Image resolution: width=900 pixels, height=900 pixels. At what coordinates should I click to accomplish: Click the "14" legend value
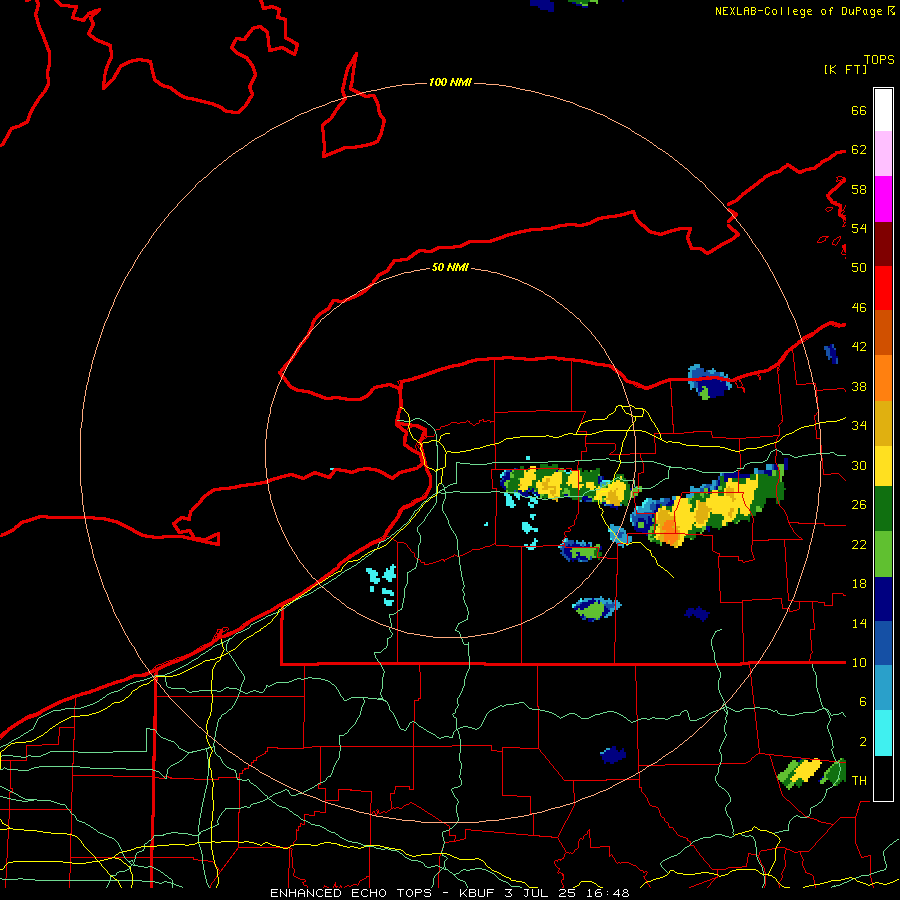click(859, 623)
